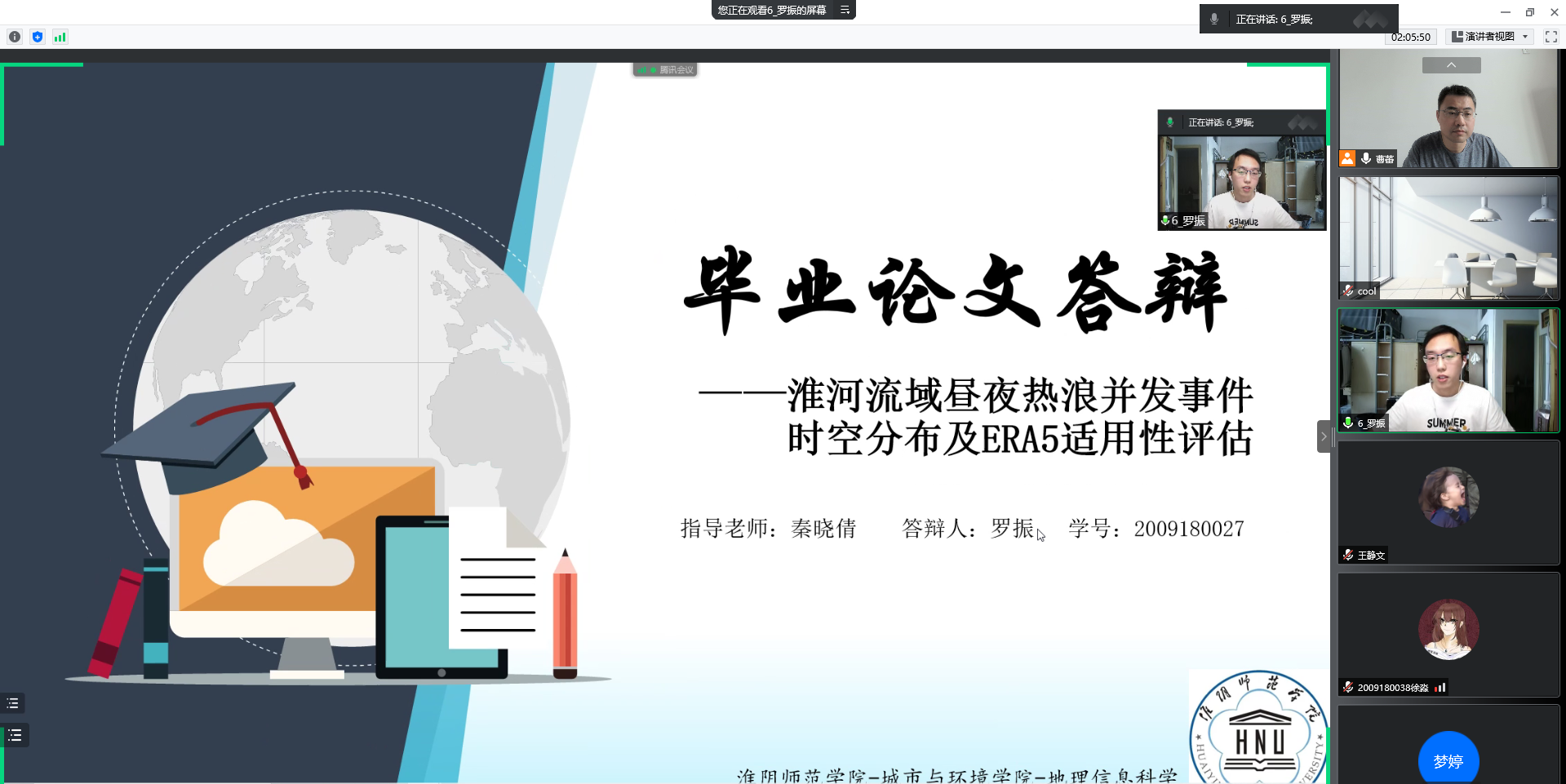Viewport: 1566px width, 784px height.
Task: Click the orange host icon beside 曹蕾
Action: [x=1347, y=158]
